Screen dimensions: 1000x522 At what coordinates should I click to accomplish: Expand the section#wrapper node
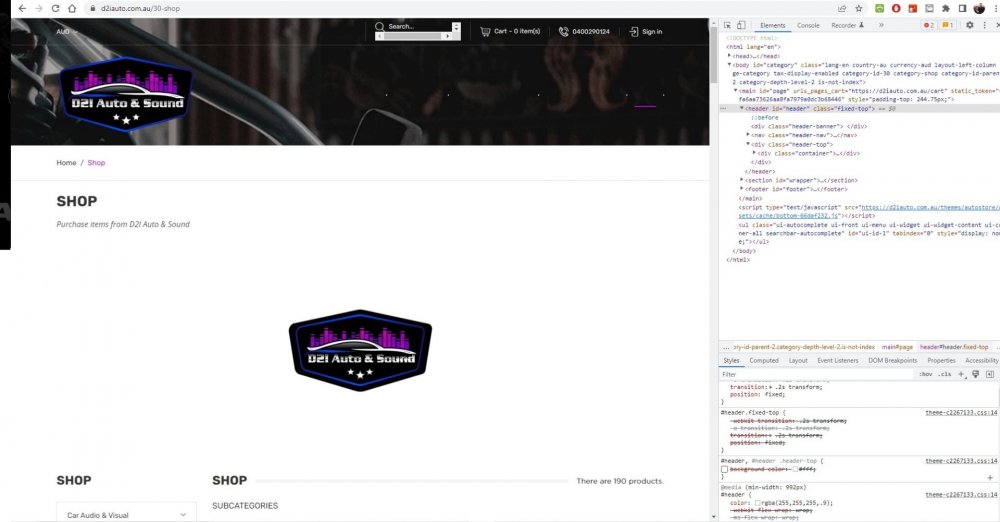pyautogui.click(x=742, y=180)
